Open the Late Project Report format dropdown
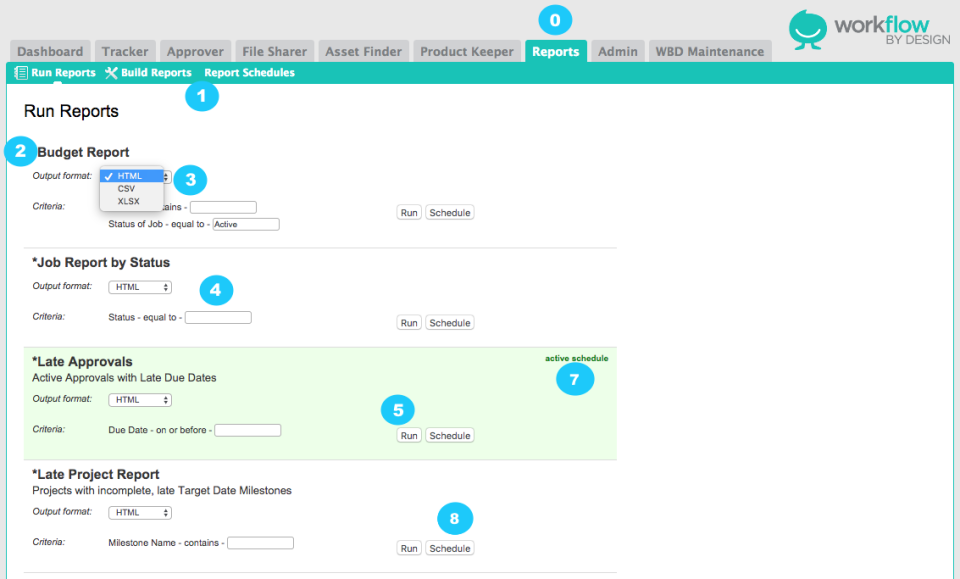The height and width of the screenshot is (579, 960). pyautogui.click(x=139, y=512)
